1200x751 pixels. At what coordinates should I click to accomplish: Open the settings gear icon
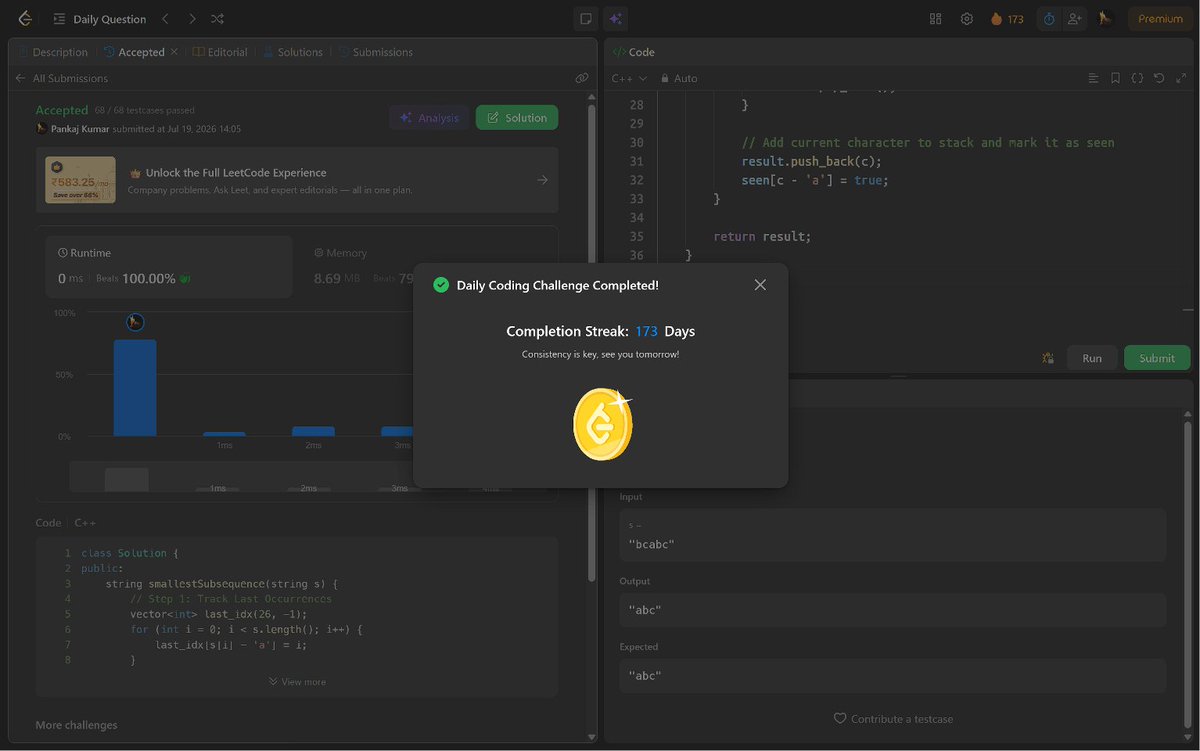967,19
